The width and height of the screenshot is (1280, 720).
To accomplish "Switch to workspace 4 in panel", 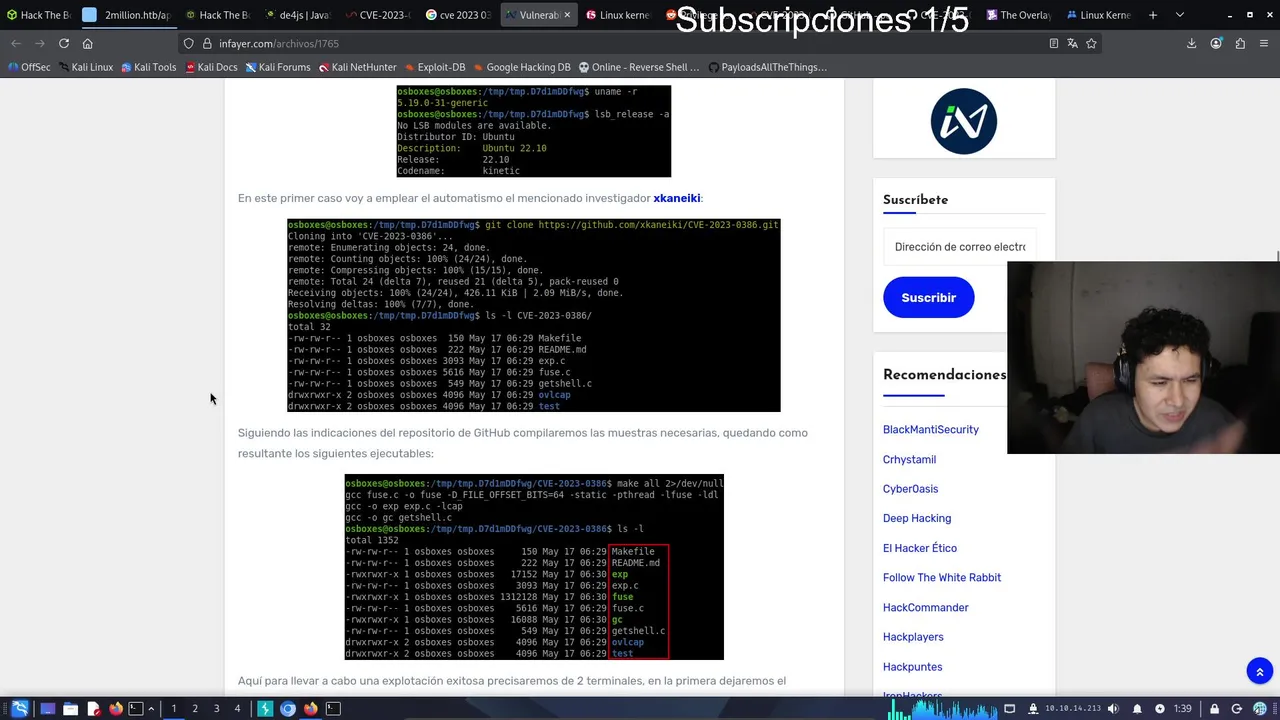I will (x=237, y=709).
